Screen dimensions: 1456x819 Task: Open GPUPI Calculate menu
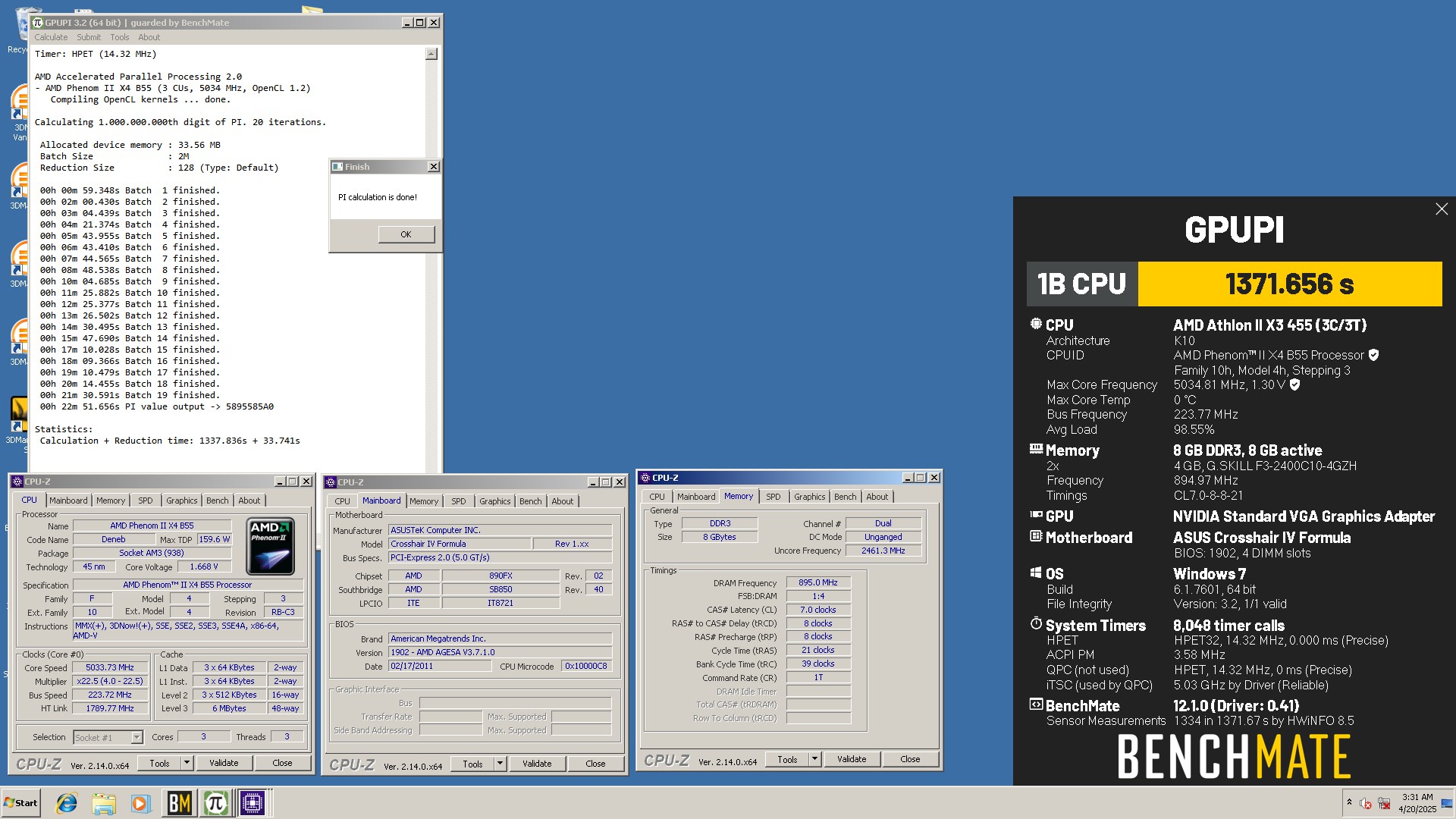click(51, 37)
